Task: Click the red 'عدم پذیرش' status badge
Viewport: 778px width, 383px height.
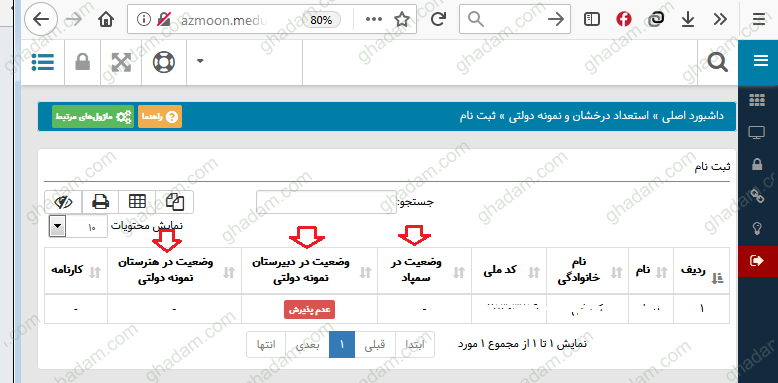Action: (x=310, y=309)
